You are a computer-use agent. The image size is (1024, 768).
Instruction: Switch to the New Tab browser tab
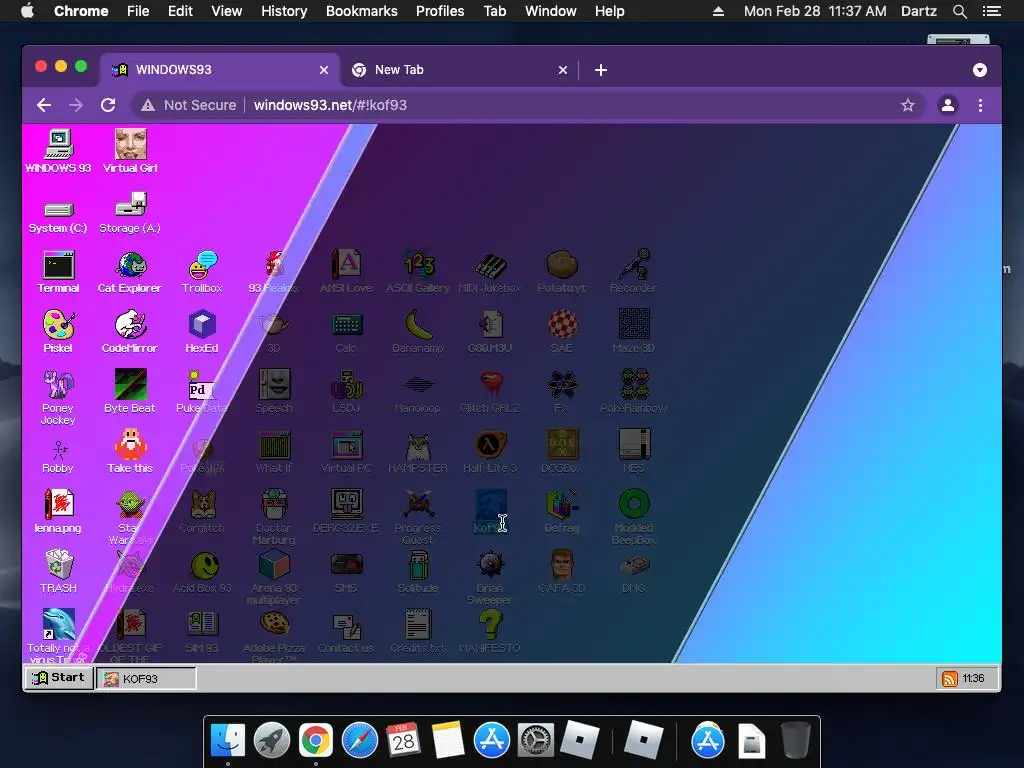click(459, 70)
